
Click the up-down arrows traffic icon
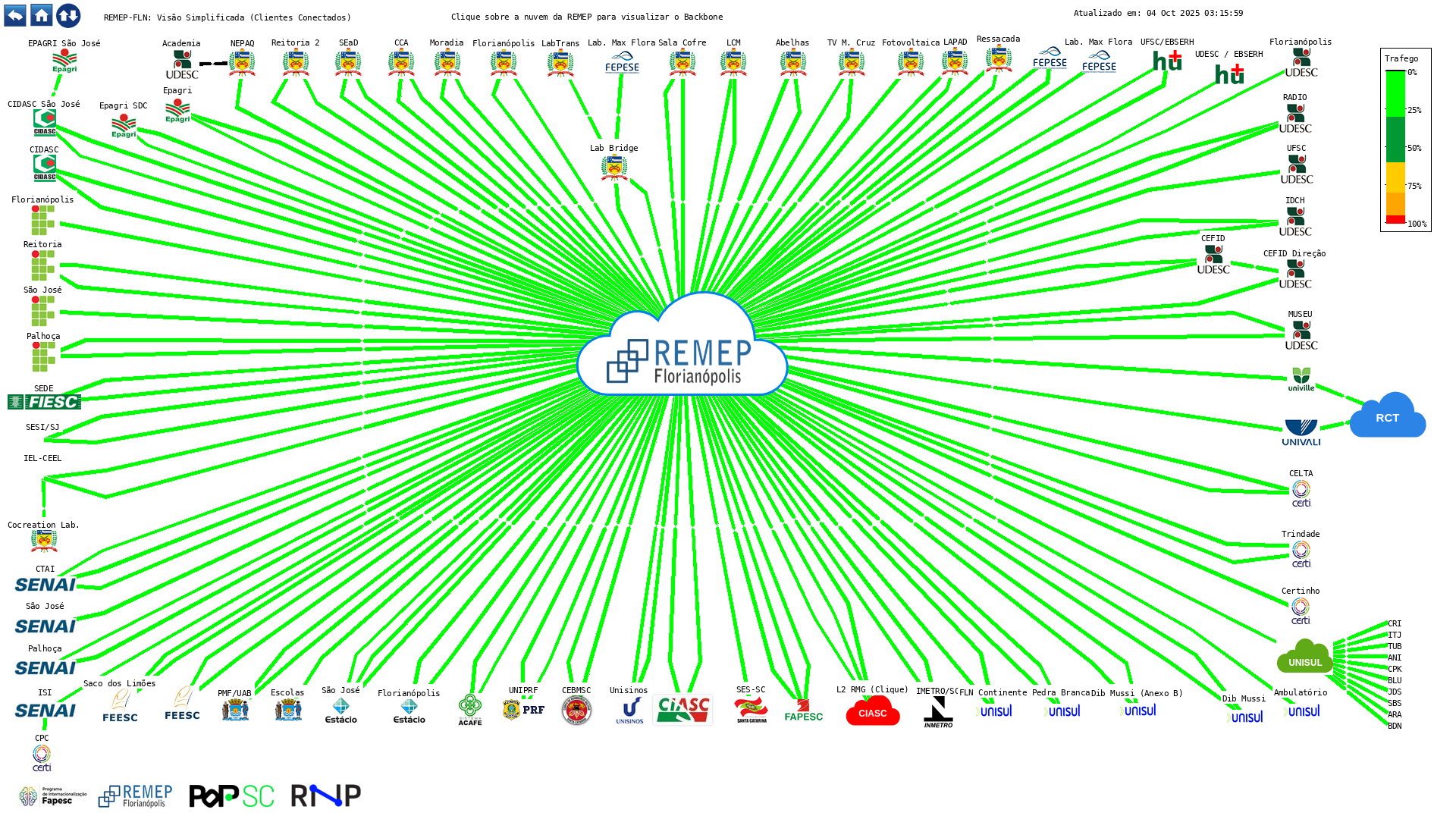tap(68, 15)
